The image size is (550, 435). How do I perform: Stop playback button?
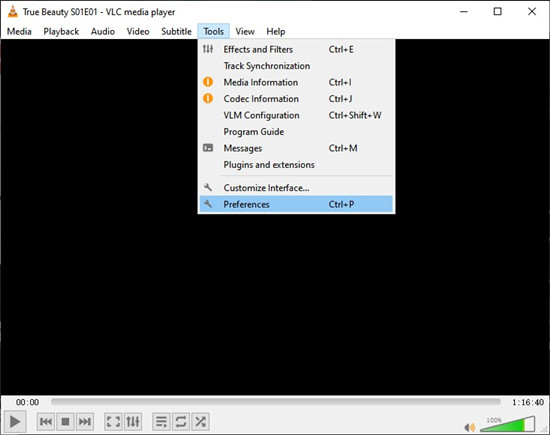pyautogui.click(x=65, y=421)
